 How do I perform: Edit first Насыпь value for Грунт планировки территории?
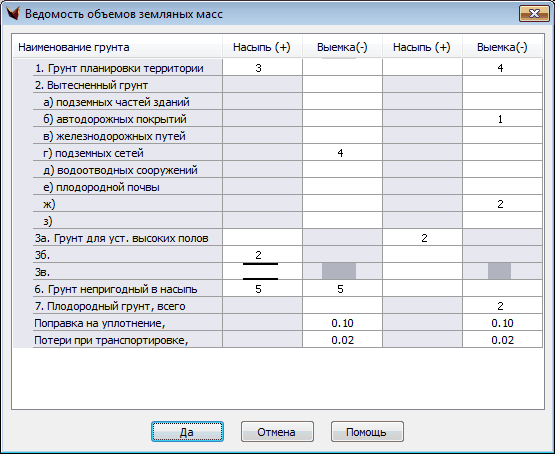point(262,68)
